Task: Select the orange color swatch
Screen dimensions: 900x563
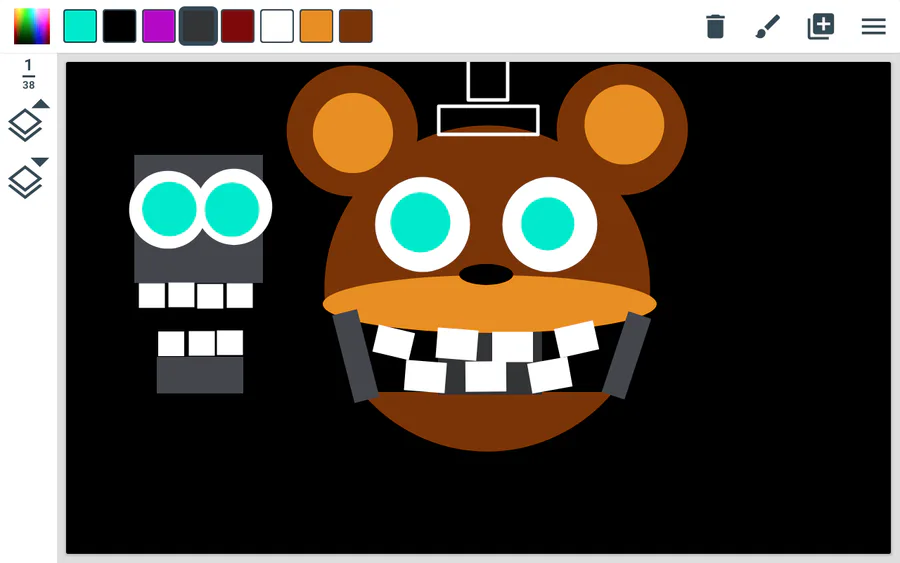Action: [316, 26]
